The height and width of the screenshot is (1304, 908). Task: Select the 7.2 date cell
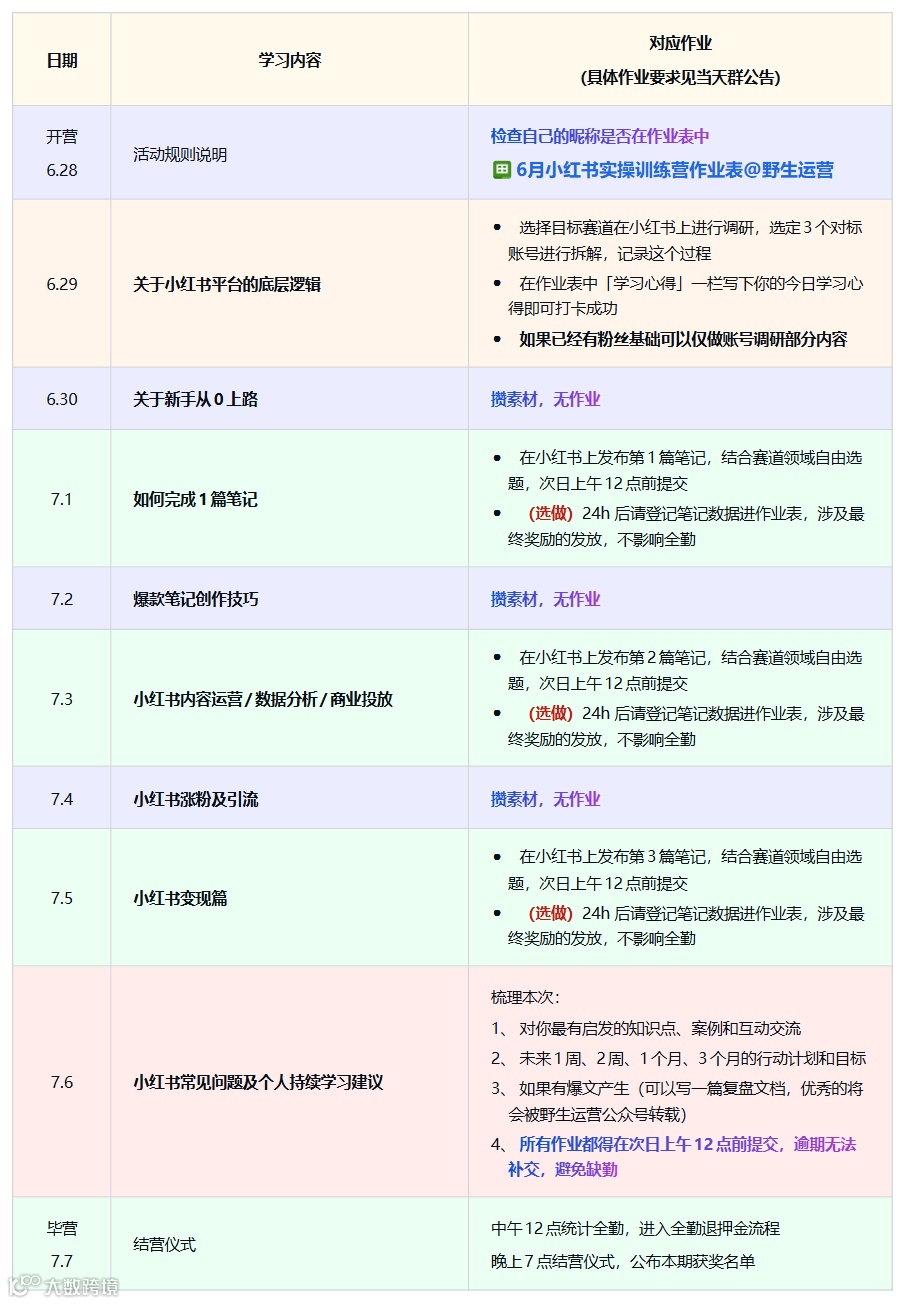(62, 599)
